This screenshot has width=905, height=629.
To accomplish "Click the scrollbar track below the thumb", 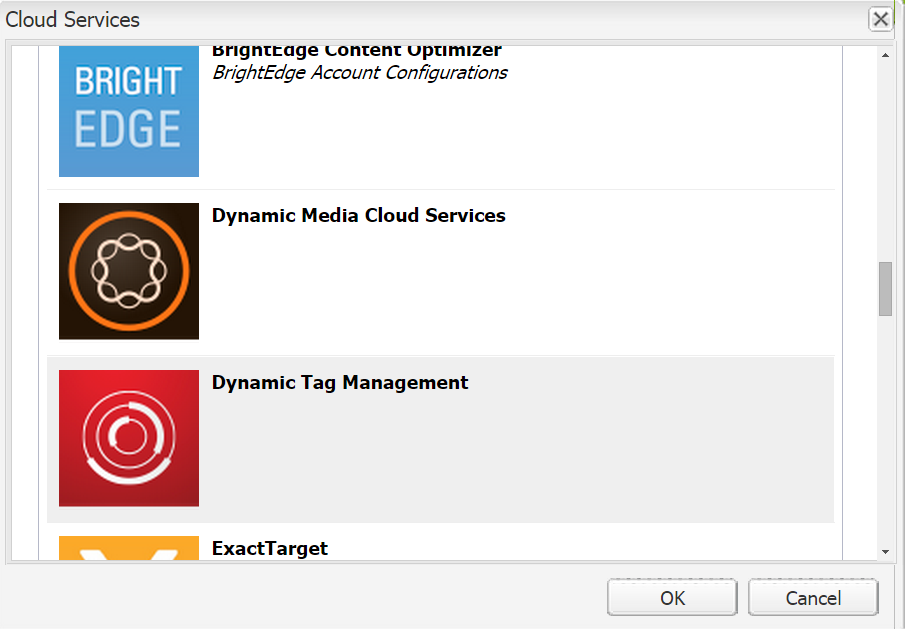I will [x=885, y=430].
